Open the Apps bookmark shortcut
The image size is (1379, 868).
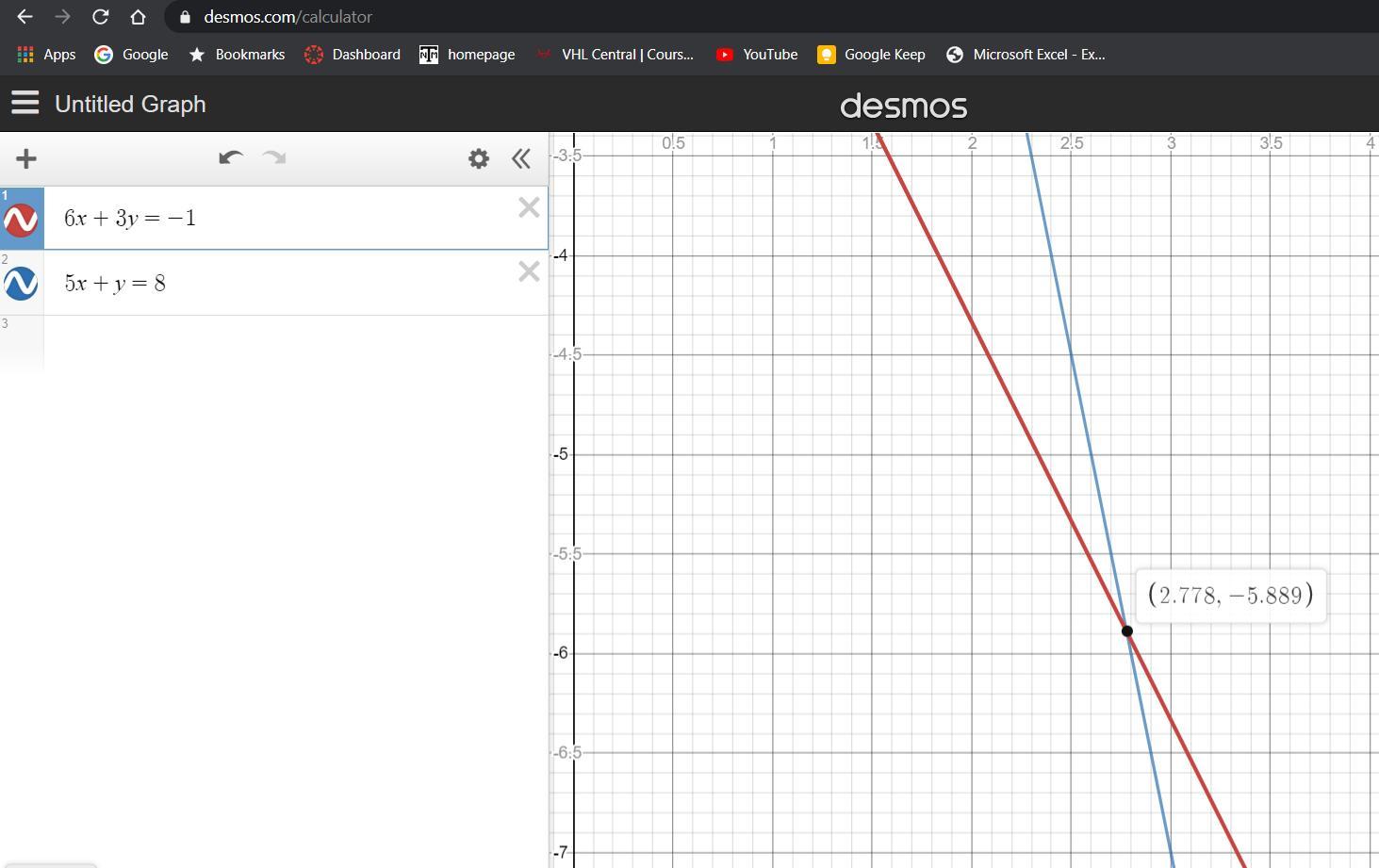pos(46,55)
